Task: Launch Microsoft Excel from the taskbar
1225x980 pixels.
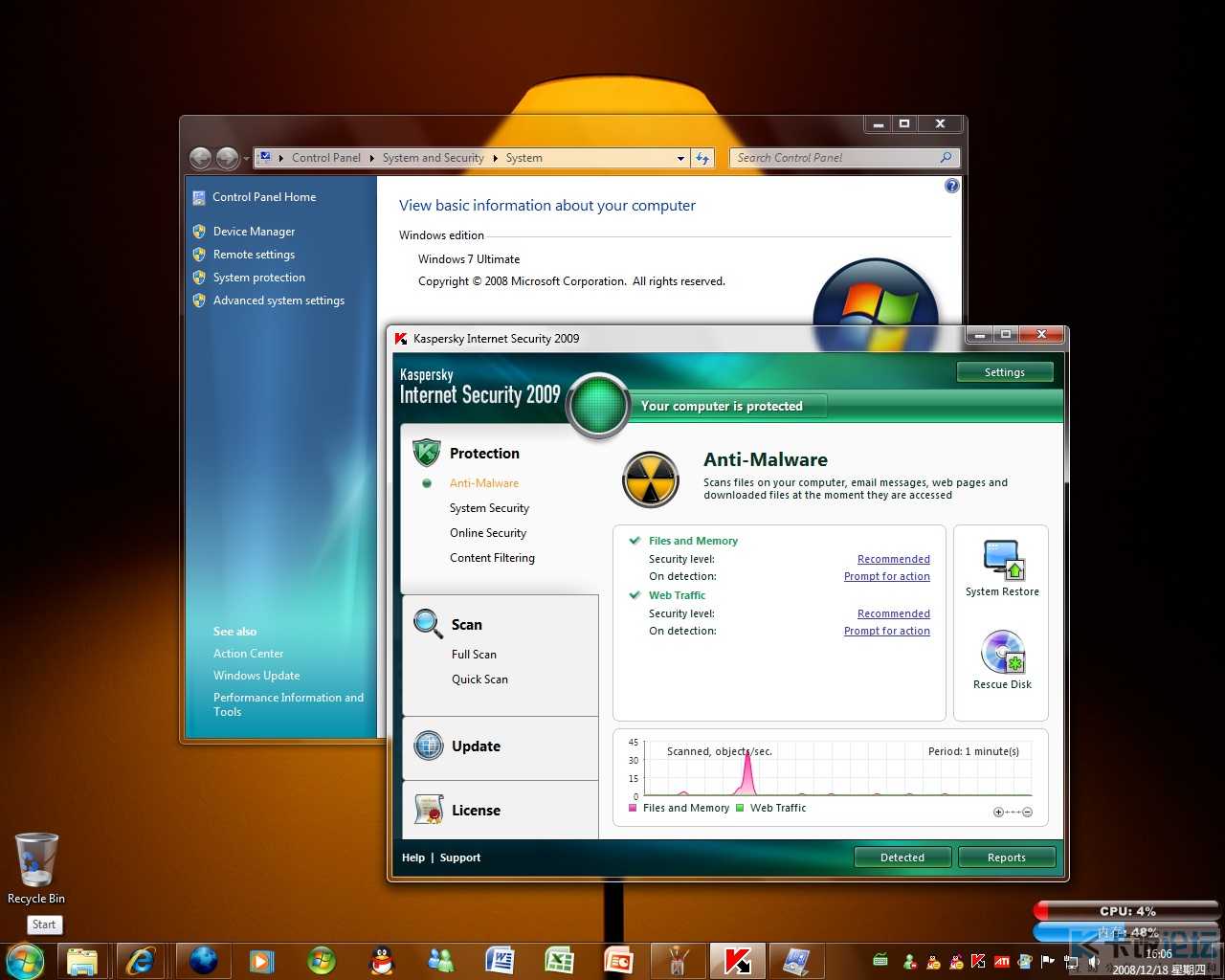Action: pos(559,961)
